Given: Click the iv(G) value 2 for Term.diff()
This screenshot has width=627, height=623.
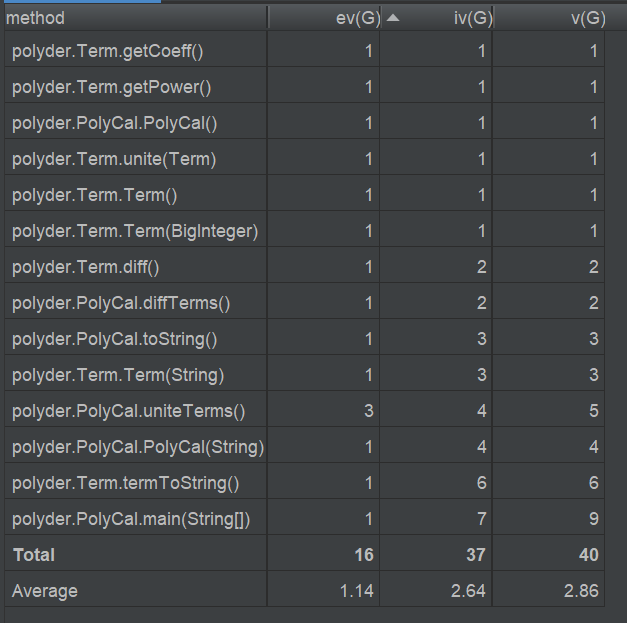Looking at the screenshot, I should point(482,267).
